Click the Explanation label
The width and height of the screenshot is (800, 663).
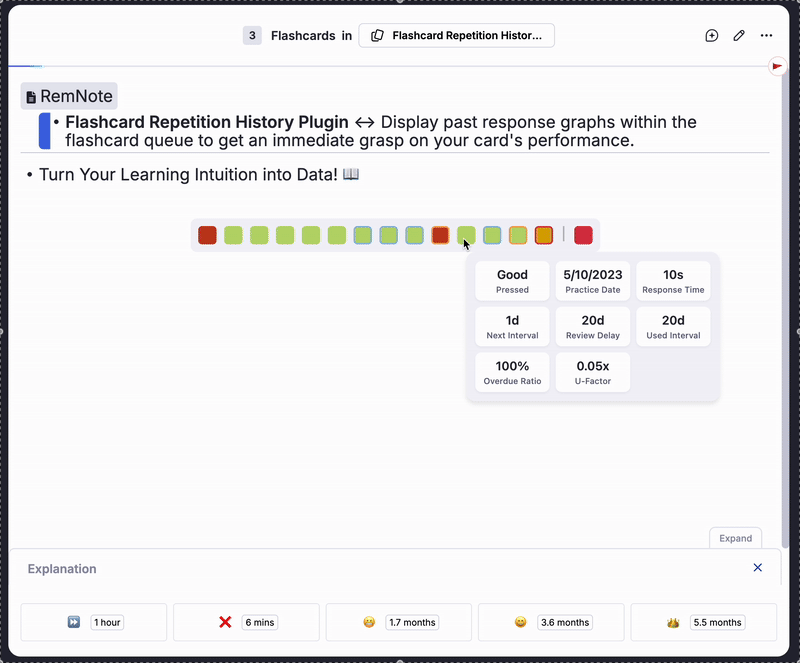click(62, 569)
